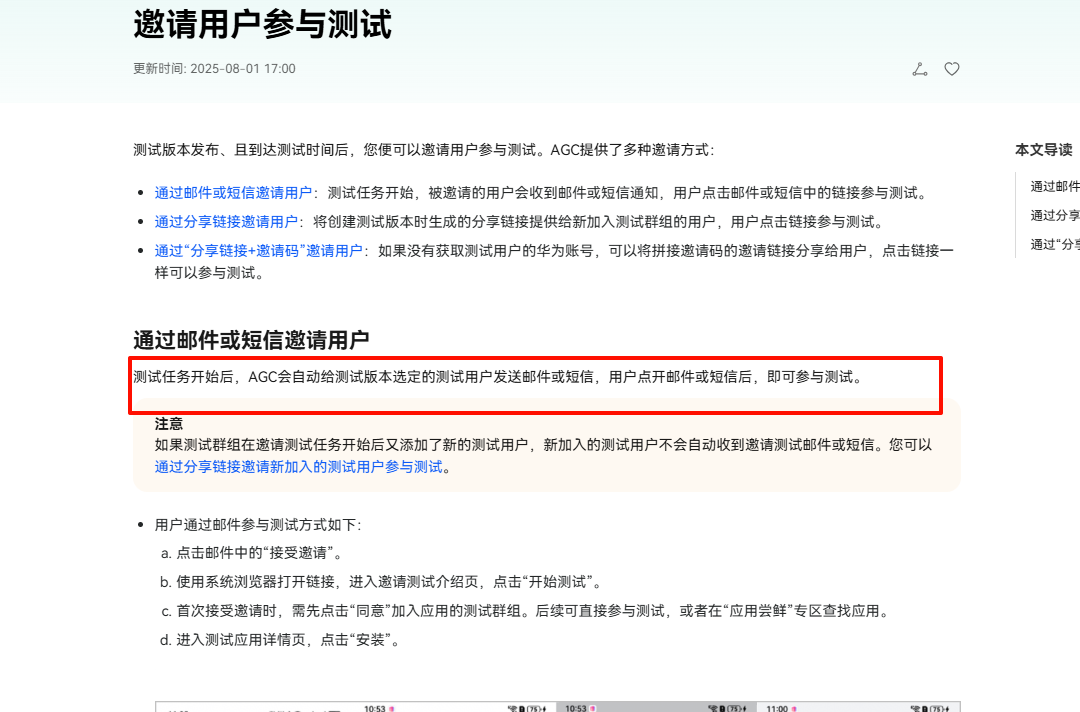Click the heading 通过邮件或短信邀请用户
This screenshot has width=1080, height=712.
pyautogui.click(x=251, y=340)
